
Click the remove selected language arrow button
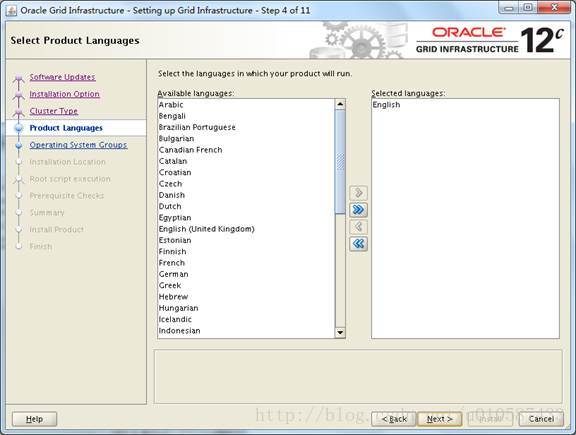tap(358, 226)
